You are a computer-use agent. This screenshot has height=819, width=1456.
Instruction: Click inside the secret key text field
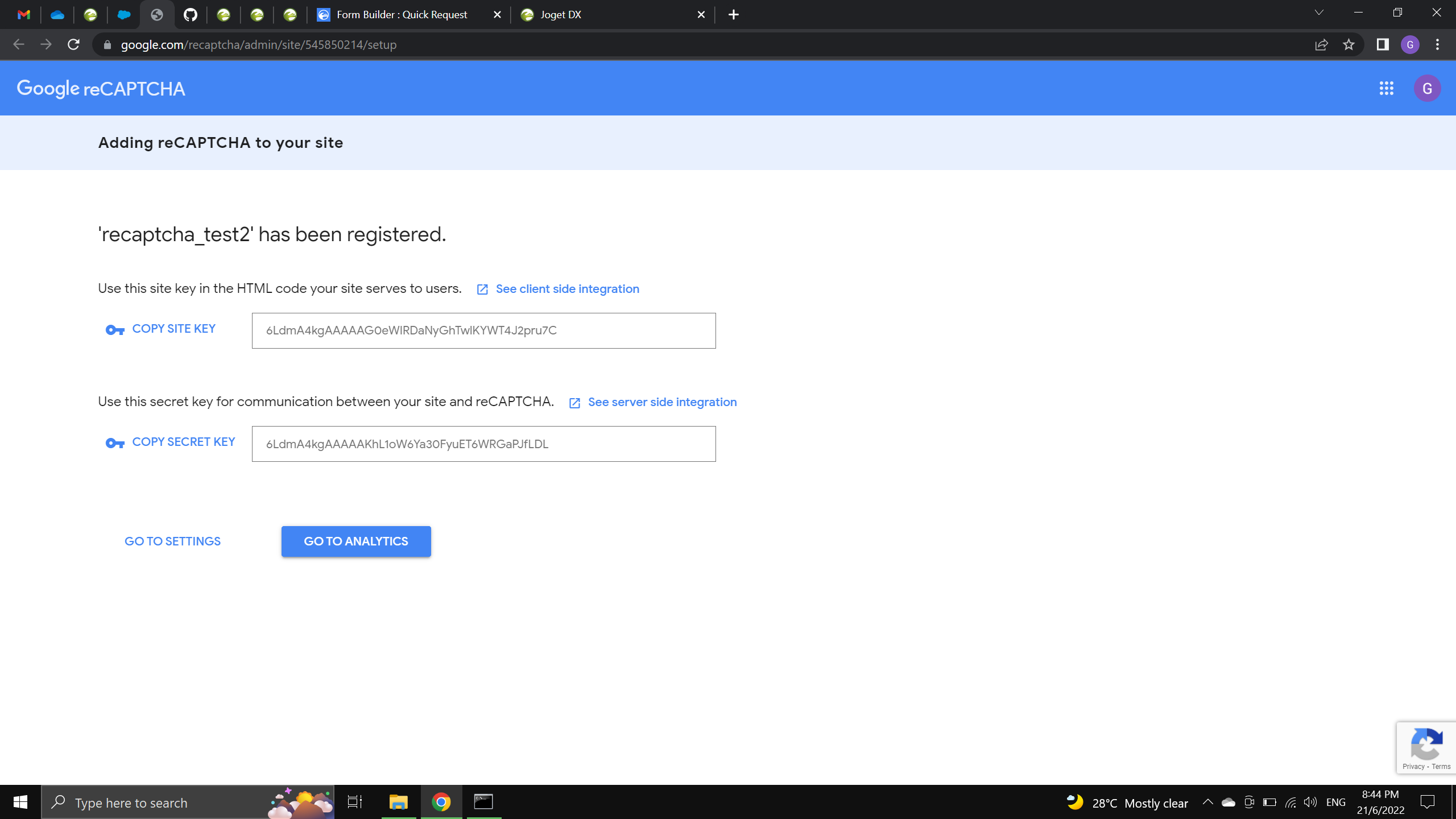tap(483, 444)
